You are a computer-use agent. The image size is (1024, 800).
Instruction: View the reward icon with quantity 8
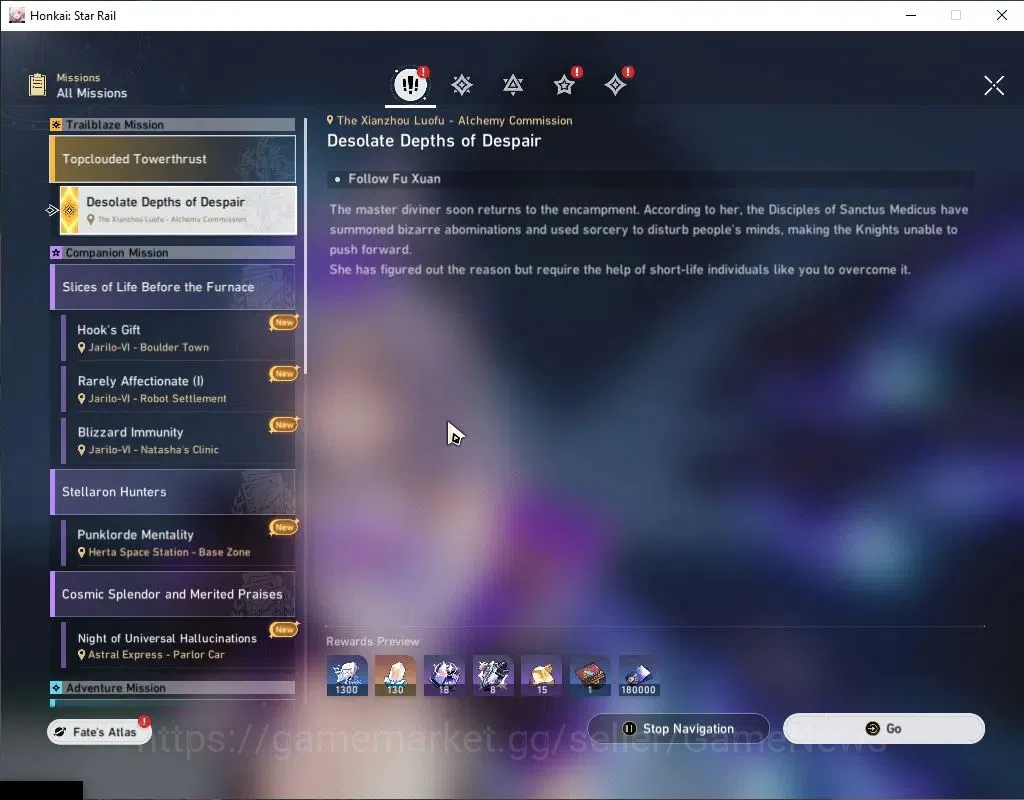click(492, 675)
